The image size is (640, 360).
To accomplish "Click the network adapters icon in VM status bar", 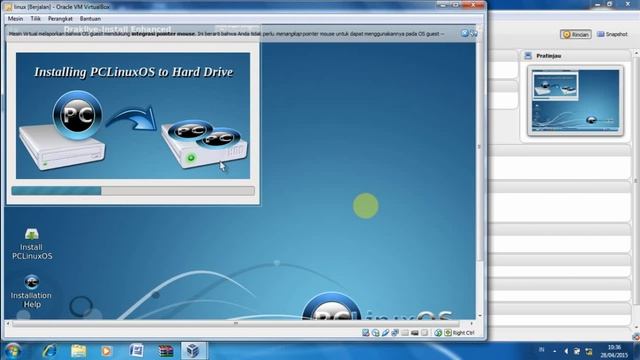I will (395, 333).
